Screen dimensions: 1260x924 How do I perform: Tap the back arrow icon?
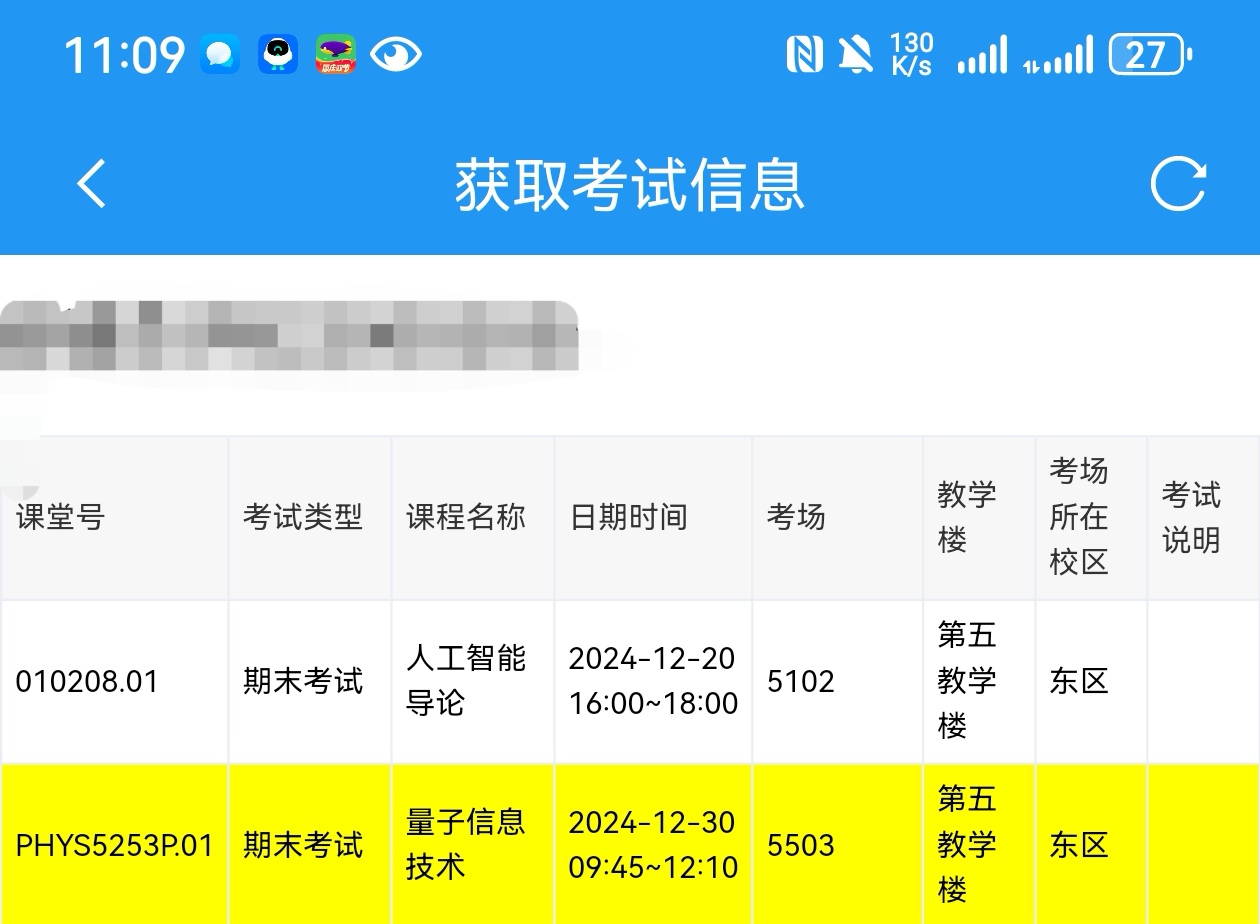point(91,184)
